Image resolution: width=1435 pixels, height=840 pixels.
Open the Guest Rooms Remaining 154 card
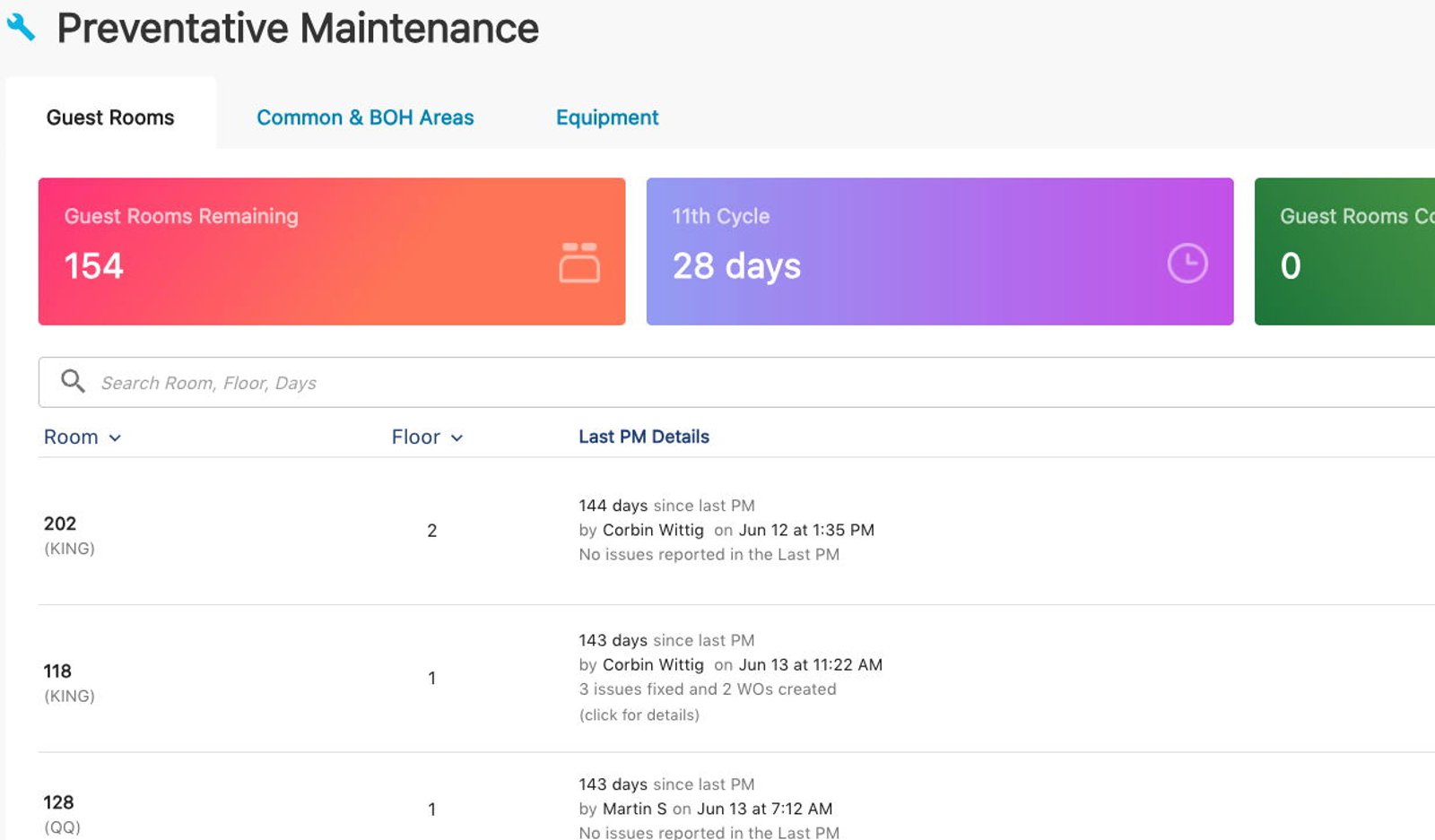coord(332,251)
